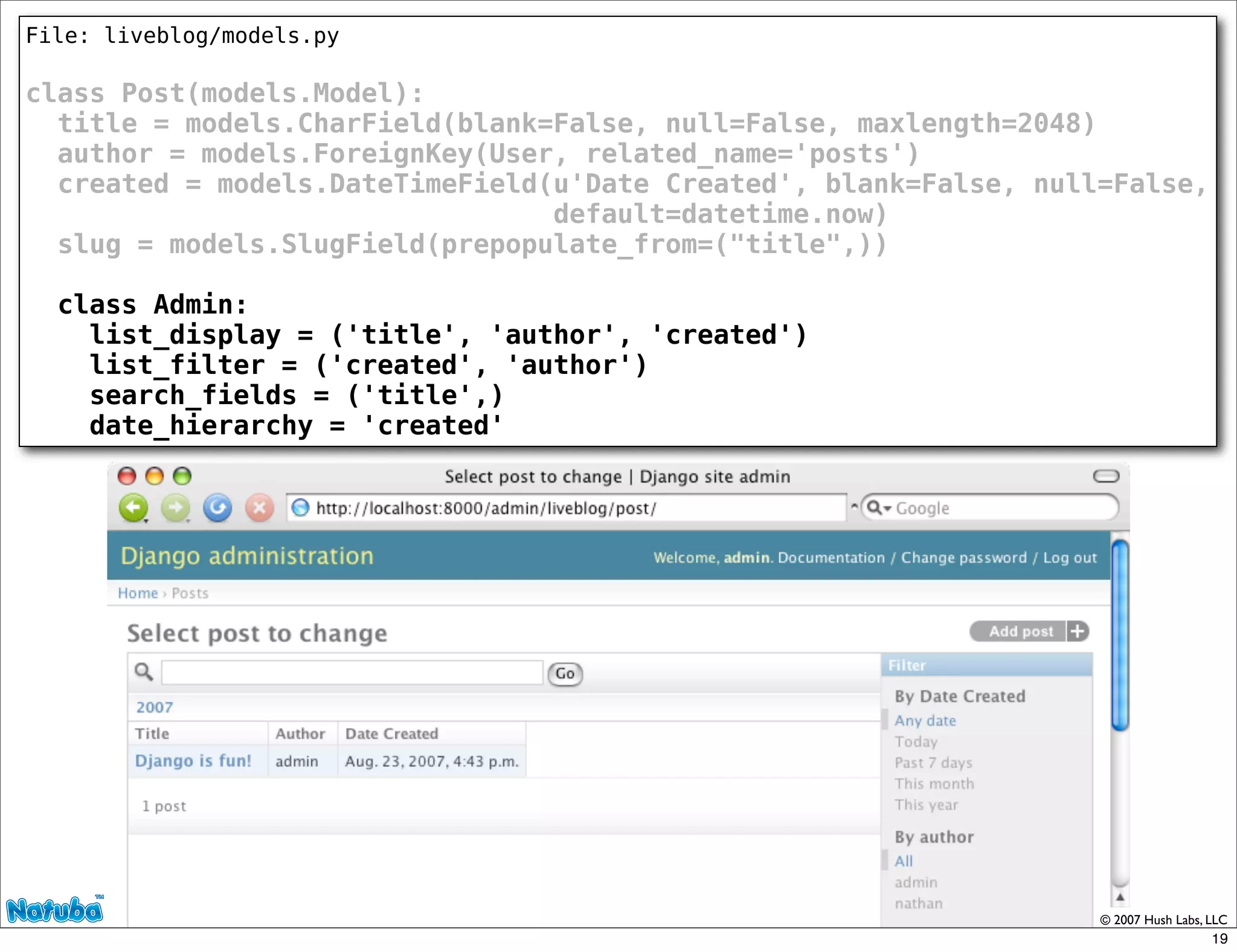Select the 2007 date hierarchy link
This screenshot has width=1237, height=952.
pos(155,707)
